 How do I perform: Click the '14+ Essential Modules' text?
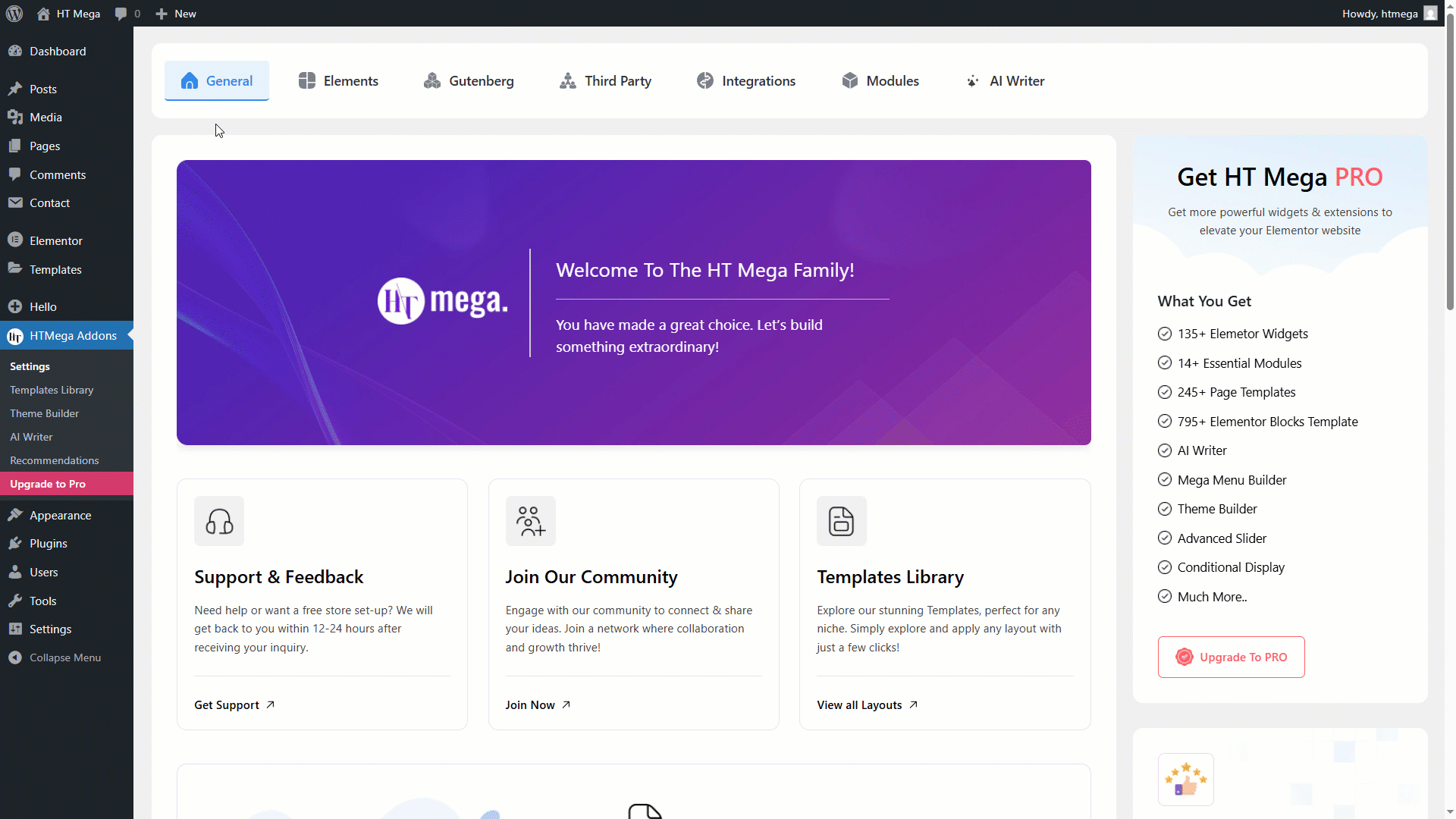click(1240, 363)
